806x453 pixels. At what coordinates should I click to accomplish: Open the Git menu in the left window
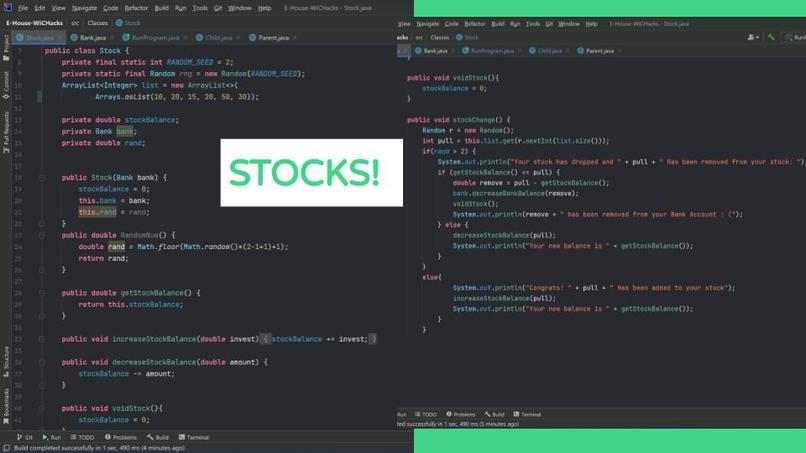tap(218, 8)
